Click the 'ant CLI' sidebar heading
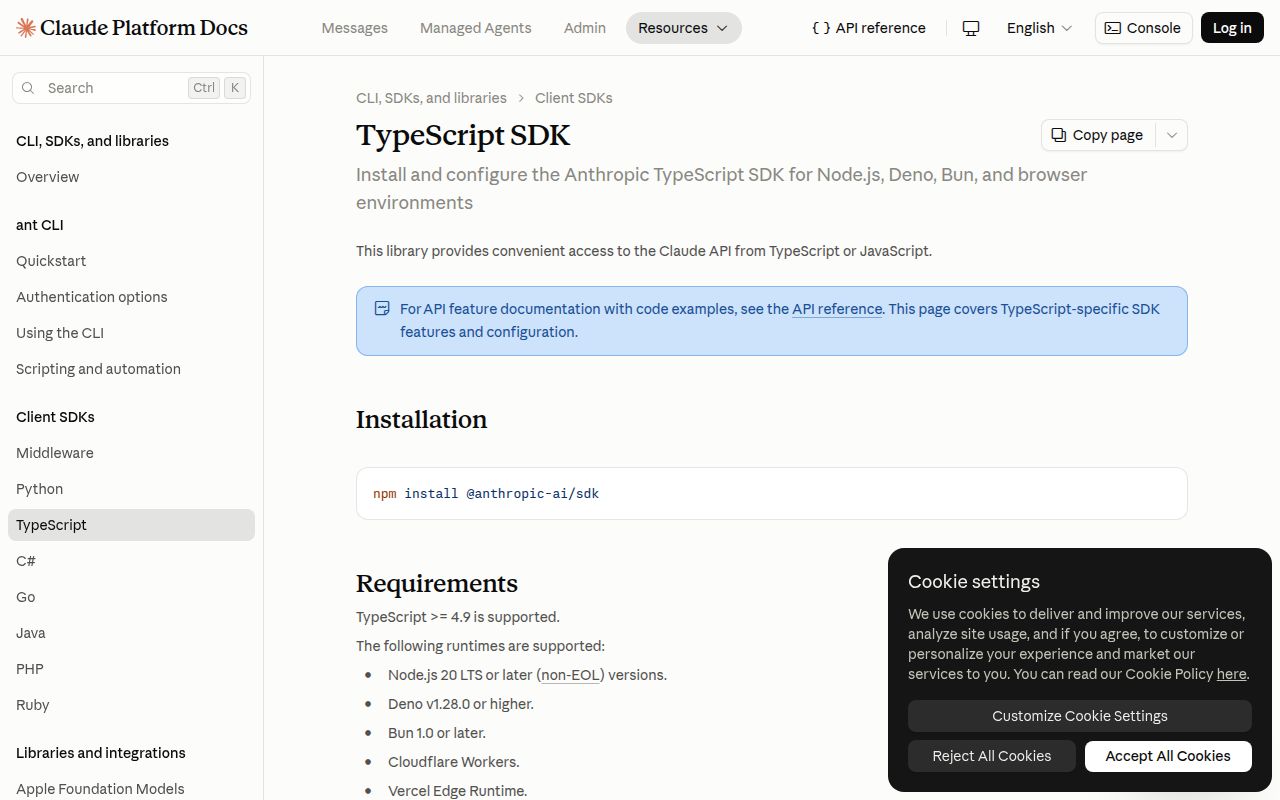1280x800 pixels. 40,225
